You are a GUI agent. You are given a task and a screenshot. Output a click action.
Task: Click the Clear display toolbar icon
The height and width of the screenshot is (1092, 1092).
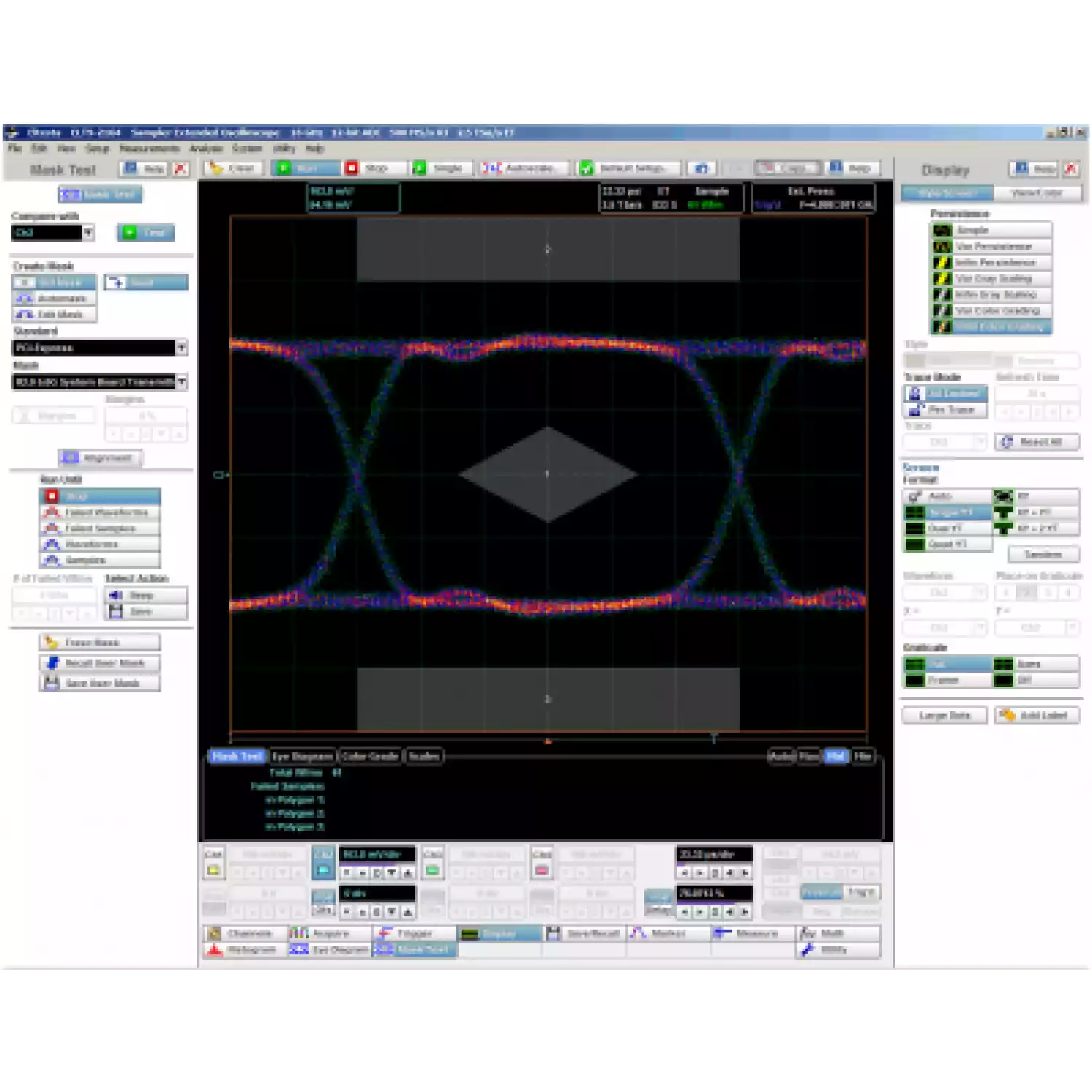[x=216, y=168]
